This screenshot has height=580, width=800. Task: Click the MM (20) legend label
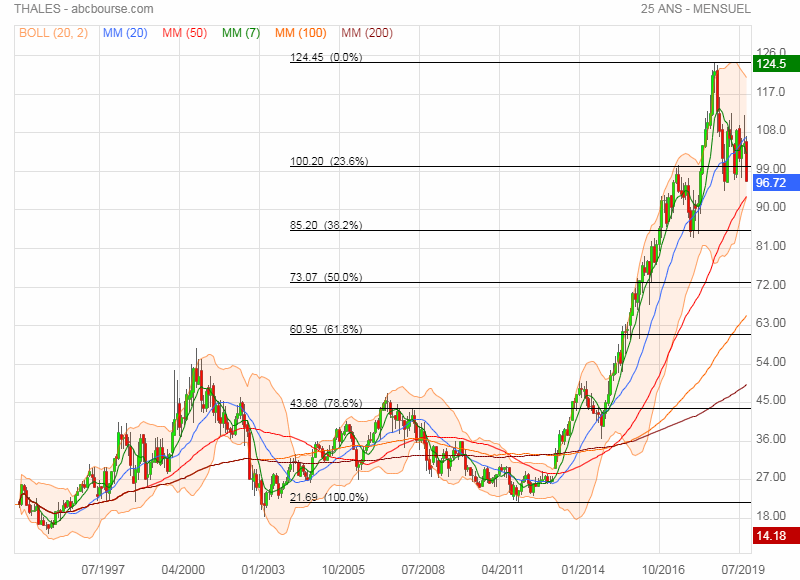[125, 33]
